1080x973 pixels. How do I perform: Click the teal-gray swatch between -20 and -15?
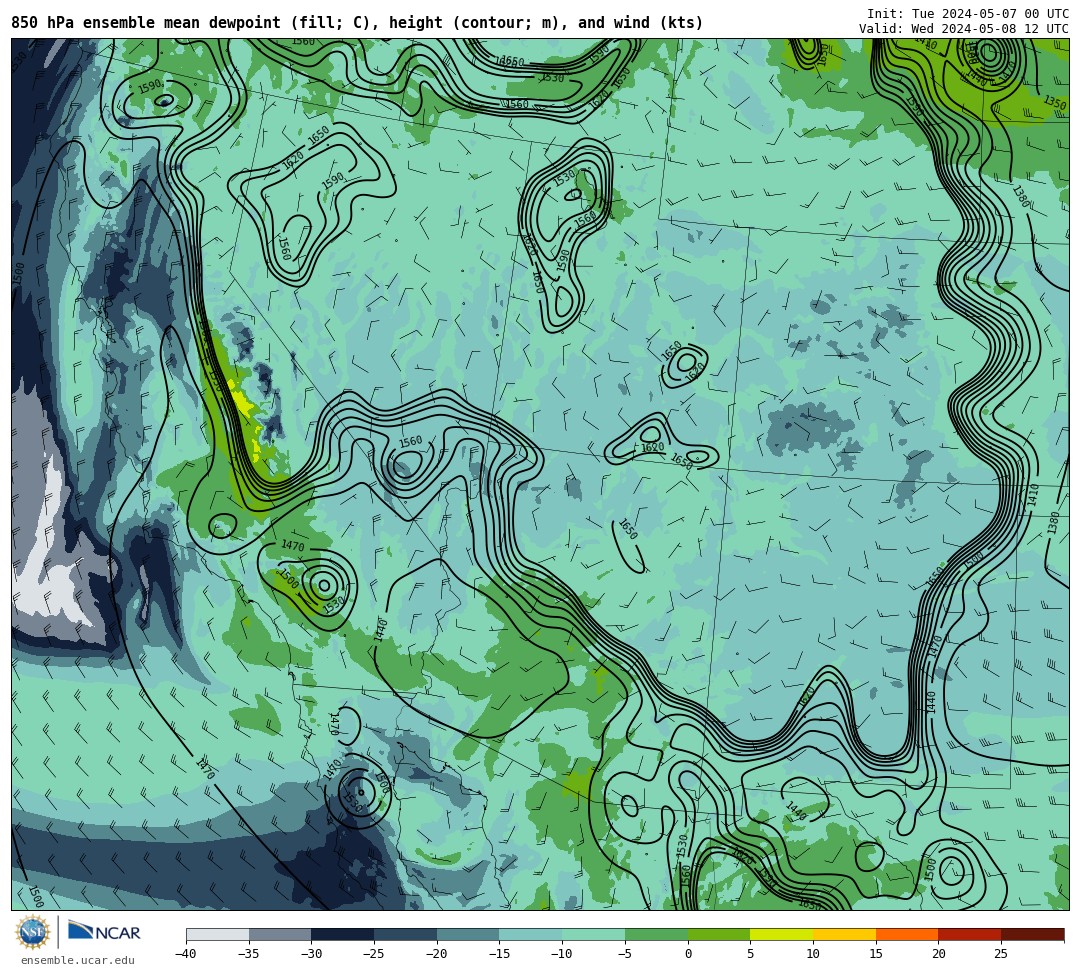(x=468, y=934)
